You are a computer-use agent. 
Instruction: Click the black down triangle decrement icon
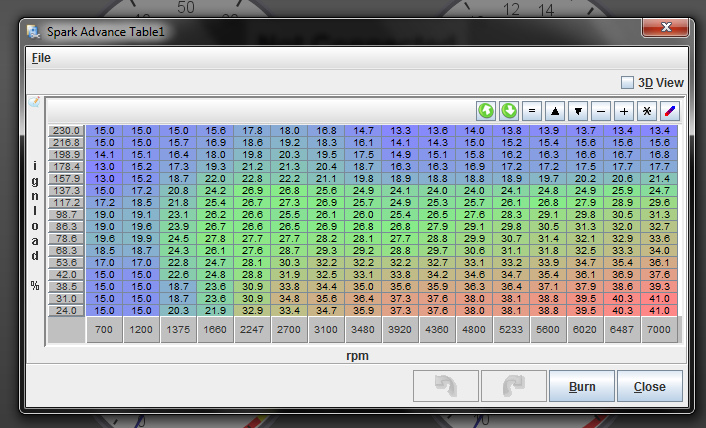(578, 110)
